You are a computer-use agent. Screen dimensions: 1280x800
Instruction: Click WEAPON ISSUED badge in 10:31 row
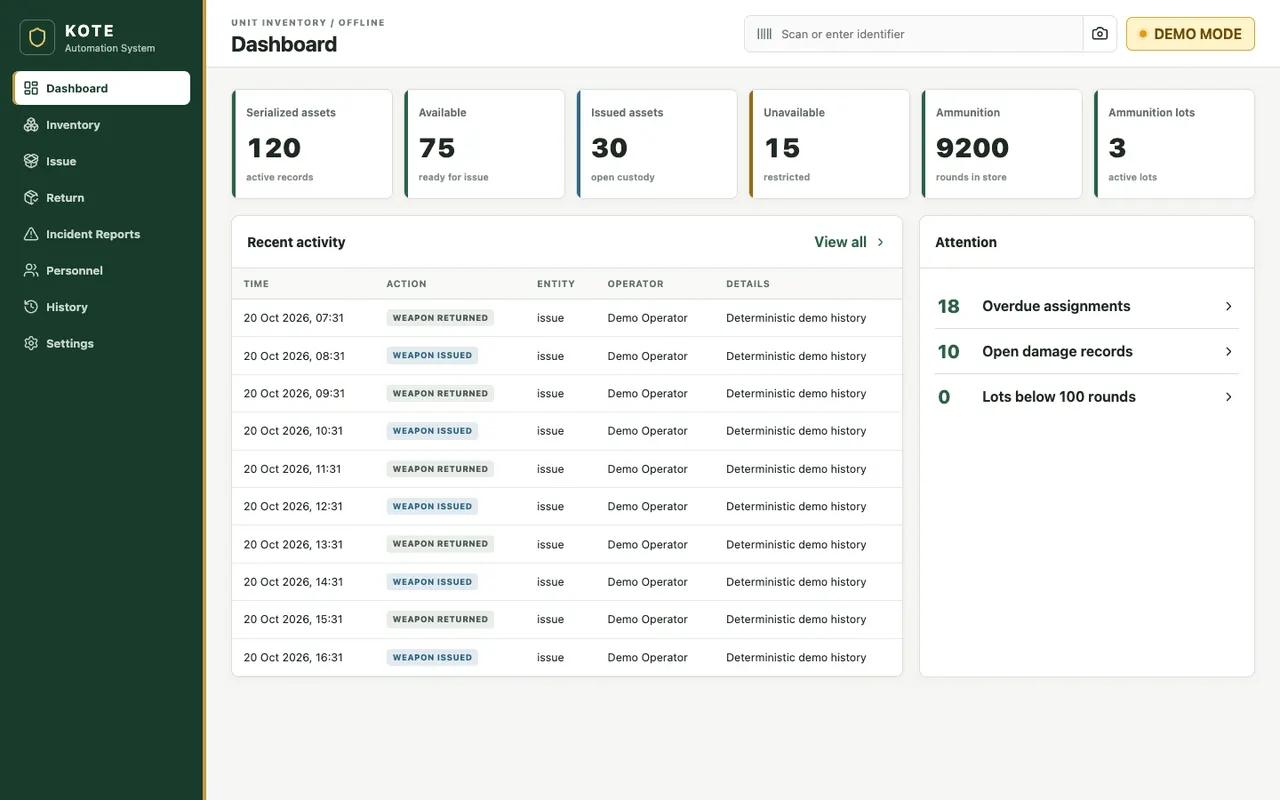433,431
